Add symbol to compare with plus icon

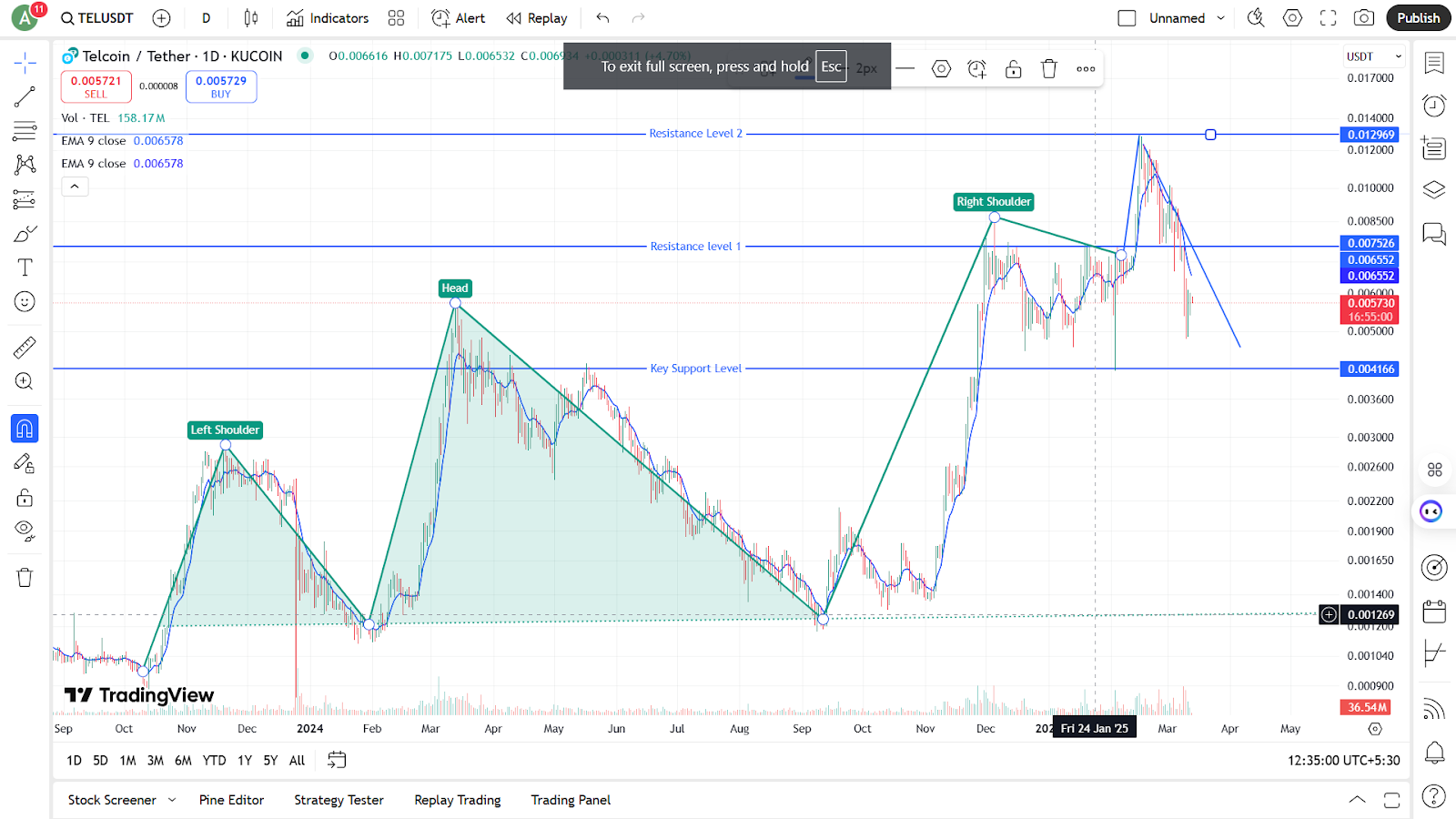tap(161, 18)
